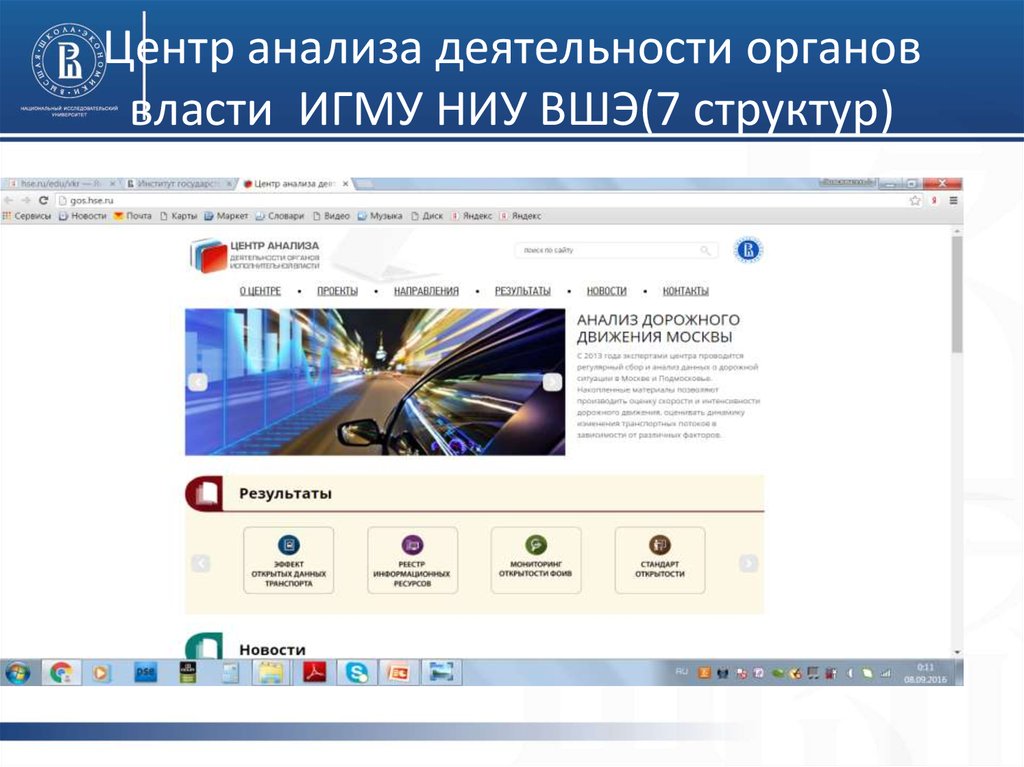
Task: Open the Результаты section red book icon
Action: [204, 492]
